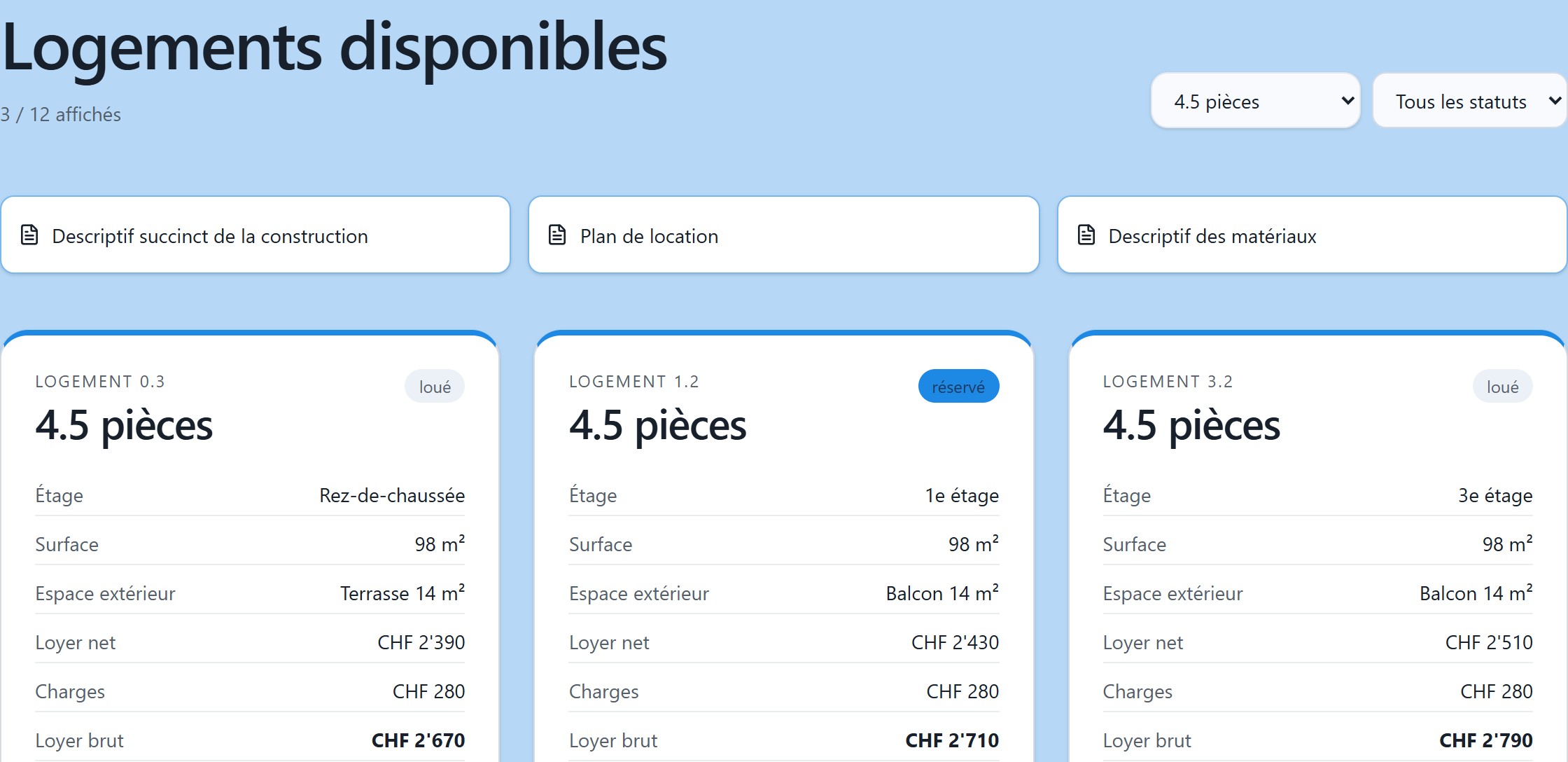1568x762 pixels.
Task: Click the réservé badge on Logement 1.2
Action: click(958, 387)
